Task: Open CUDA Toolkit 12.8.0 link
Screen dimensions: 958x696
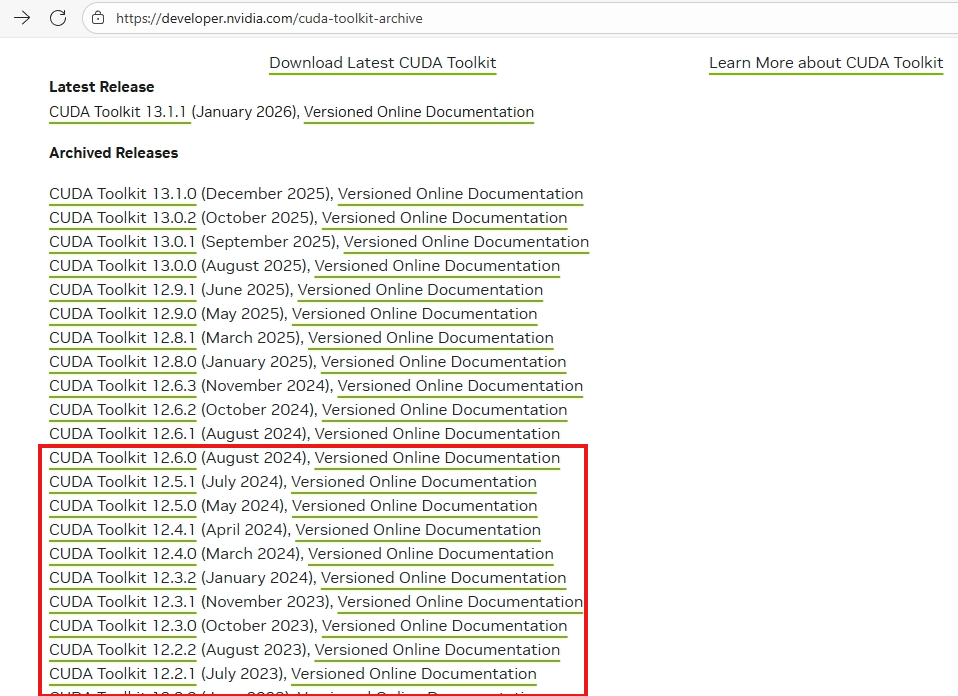Action: point(123,362)
